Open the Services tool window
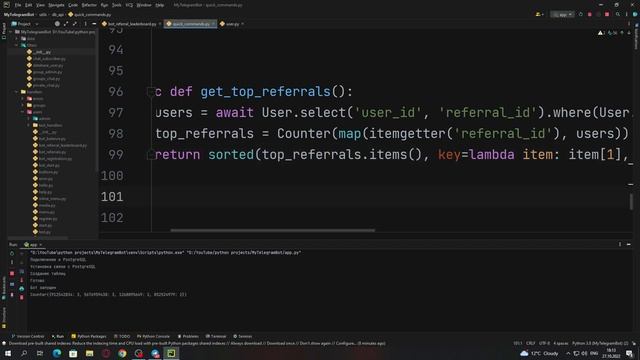 point(242,336)
